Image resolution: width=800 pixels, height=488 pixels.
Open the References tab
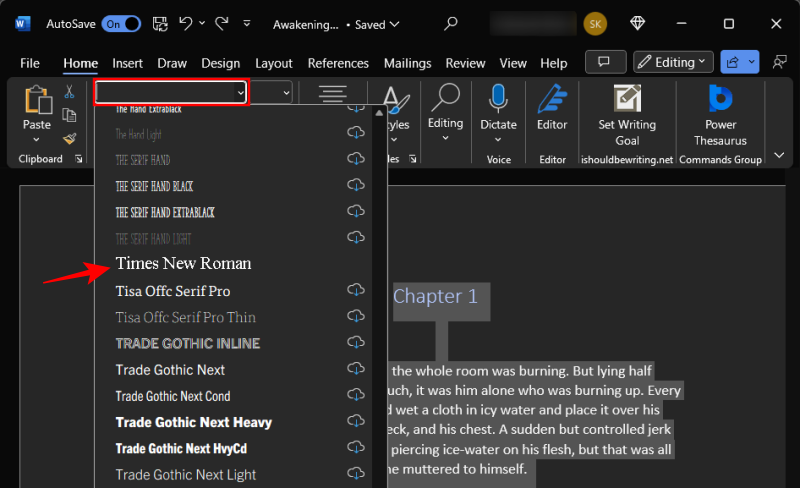click(338, 63)
